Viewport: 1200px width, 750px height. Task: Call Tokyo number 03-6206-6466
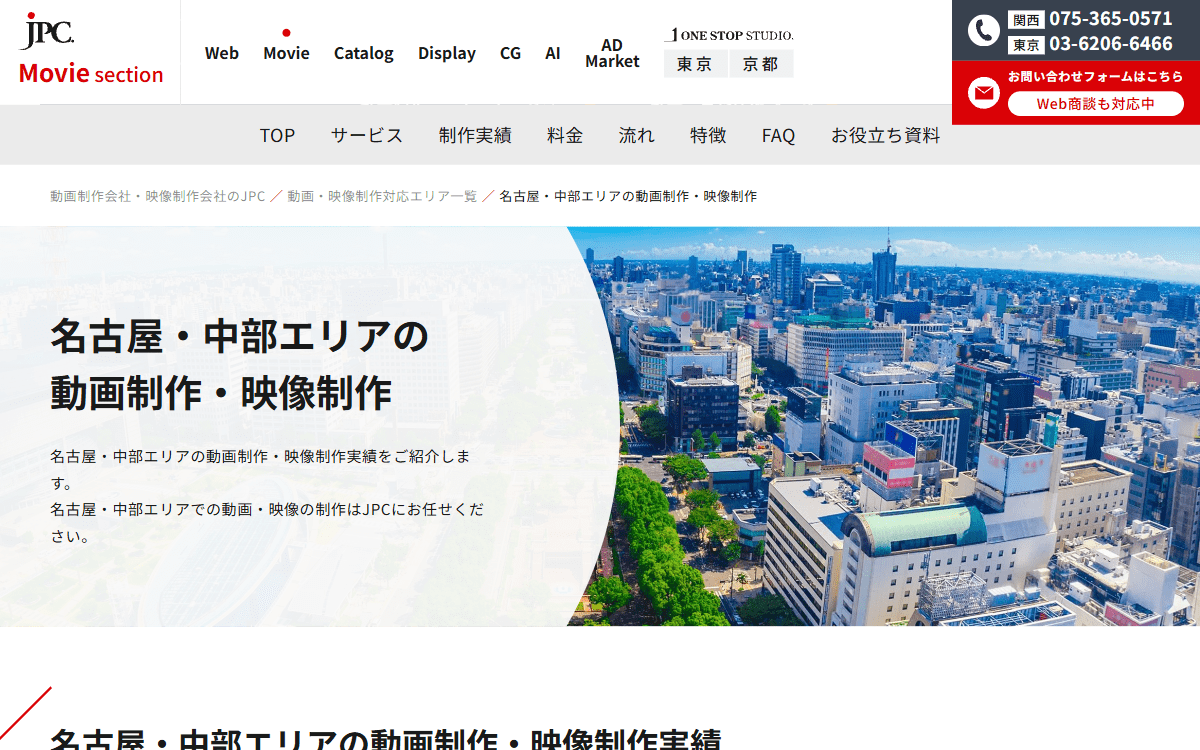pos(1110,44)
